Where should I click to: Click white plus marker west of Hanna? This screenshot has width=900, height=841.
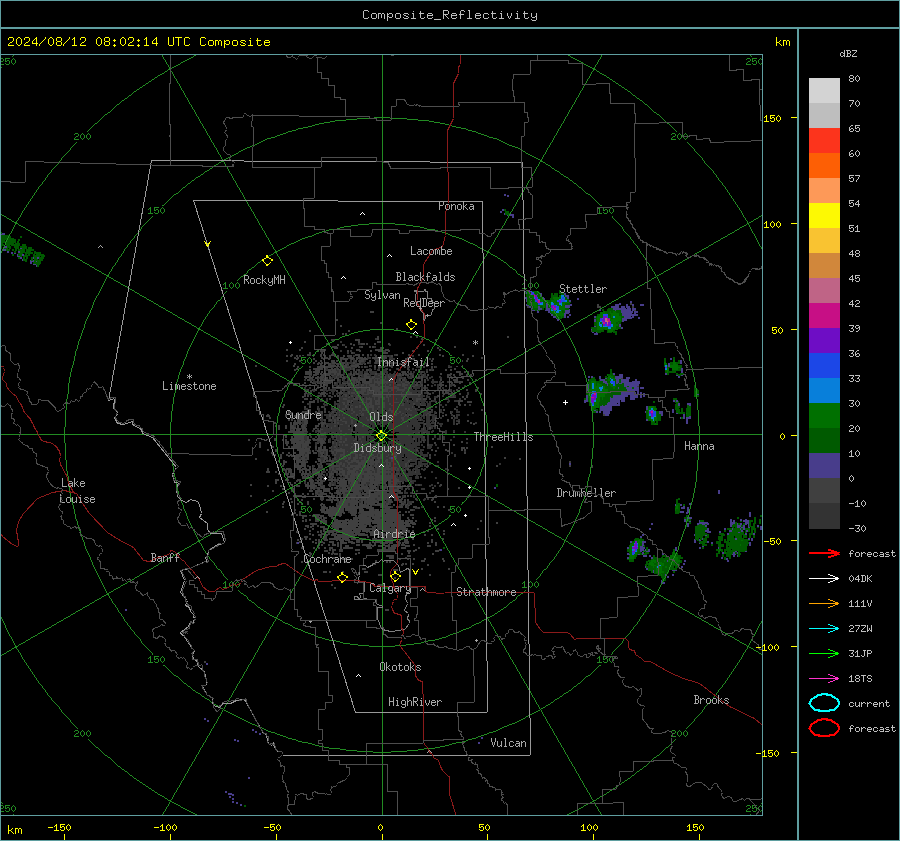(565, 402)
